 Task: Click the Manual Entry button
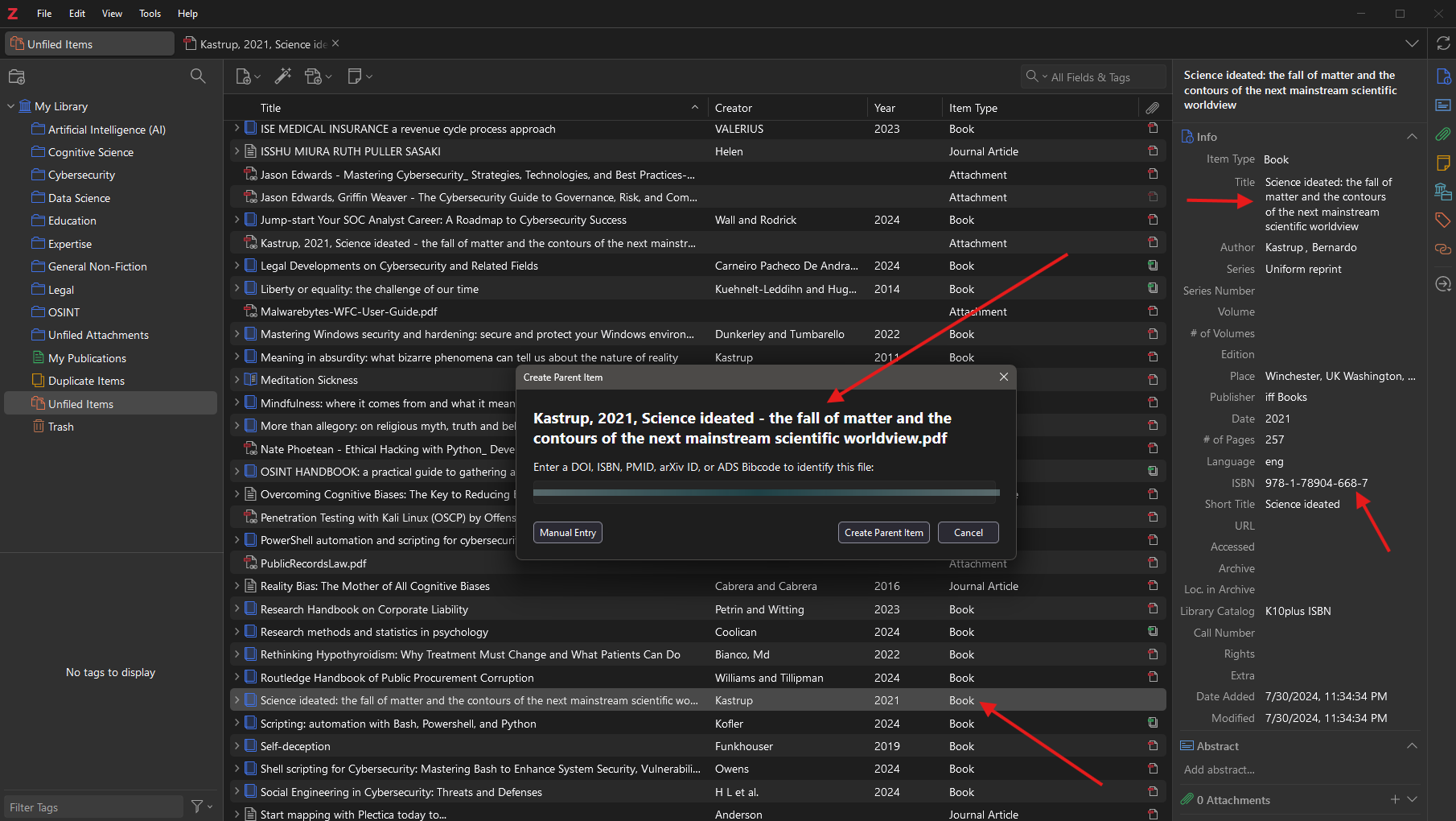568,532
